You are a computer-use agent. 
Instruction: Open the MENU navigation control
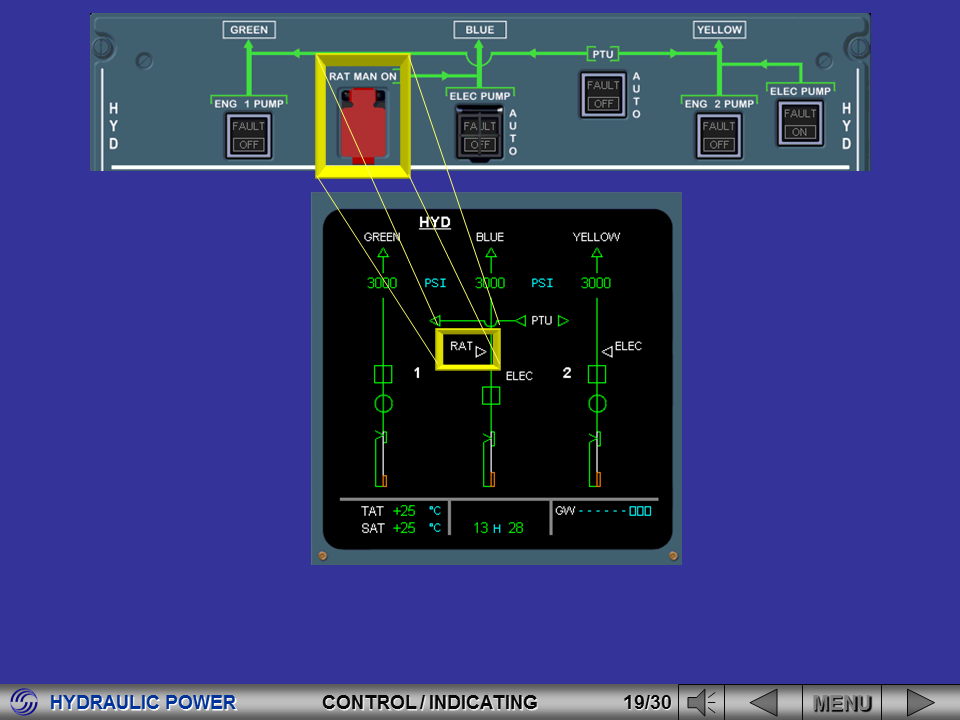tap(843, 701)
